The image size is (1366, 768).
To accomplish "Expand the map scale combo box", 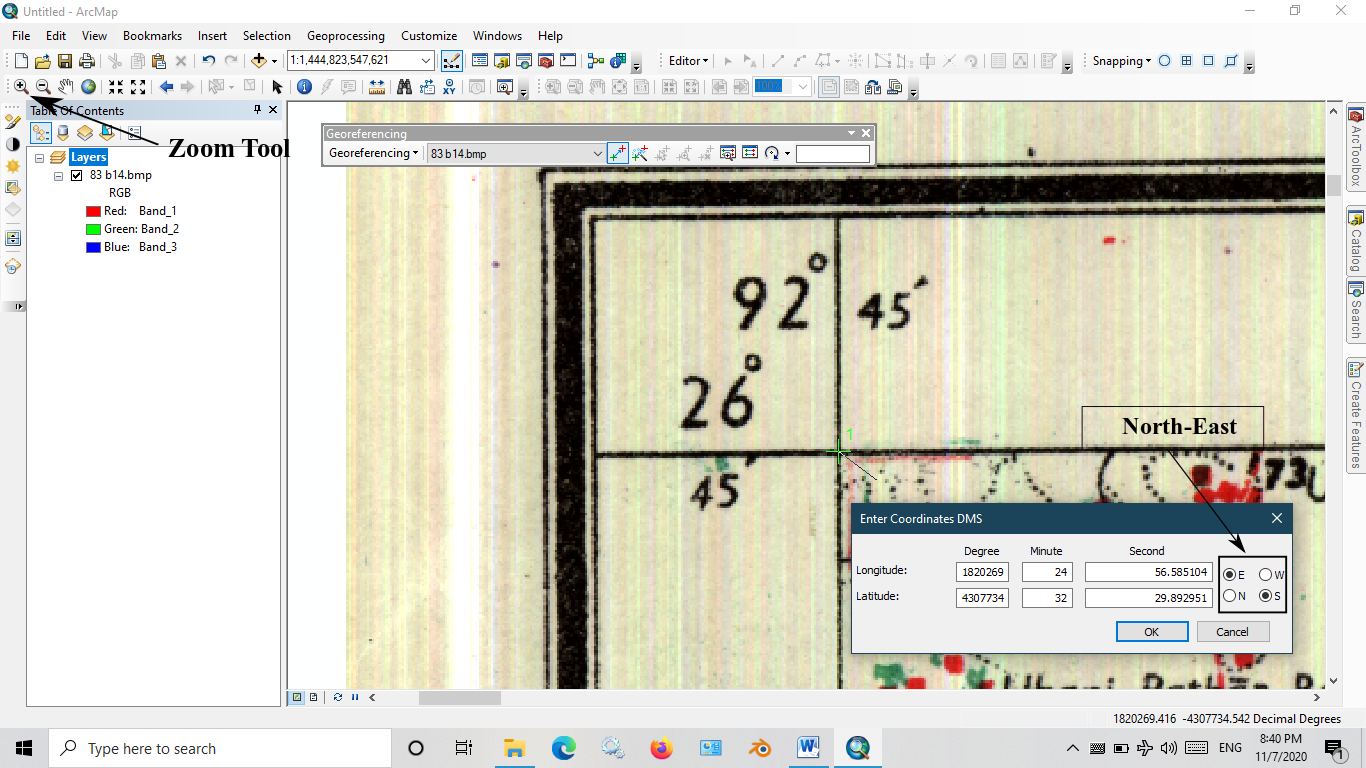I will click(x=428, y=60).
